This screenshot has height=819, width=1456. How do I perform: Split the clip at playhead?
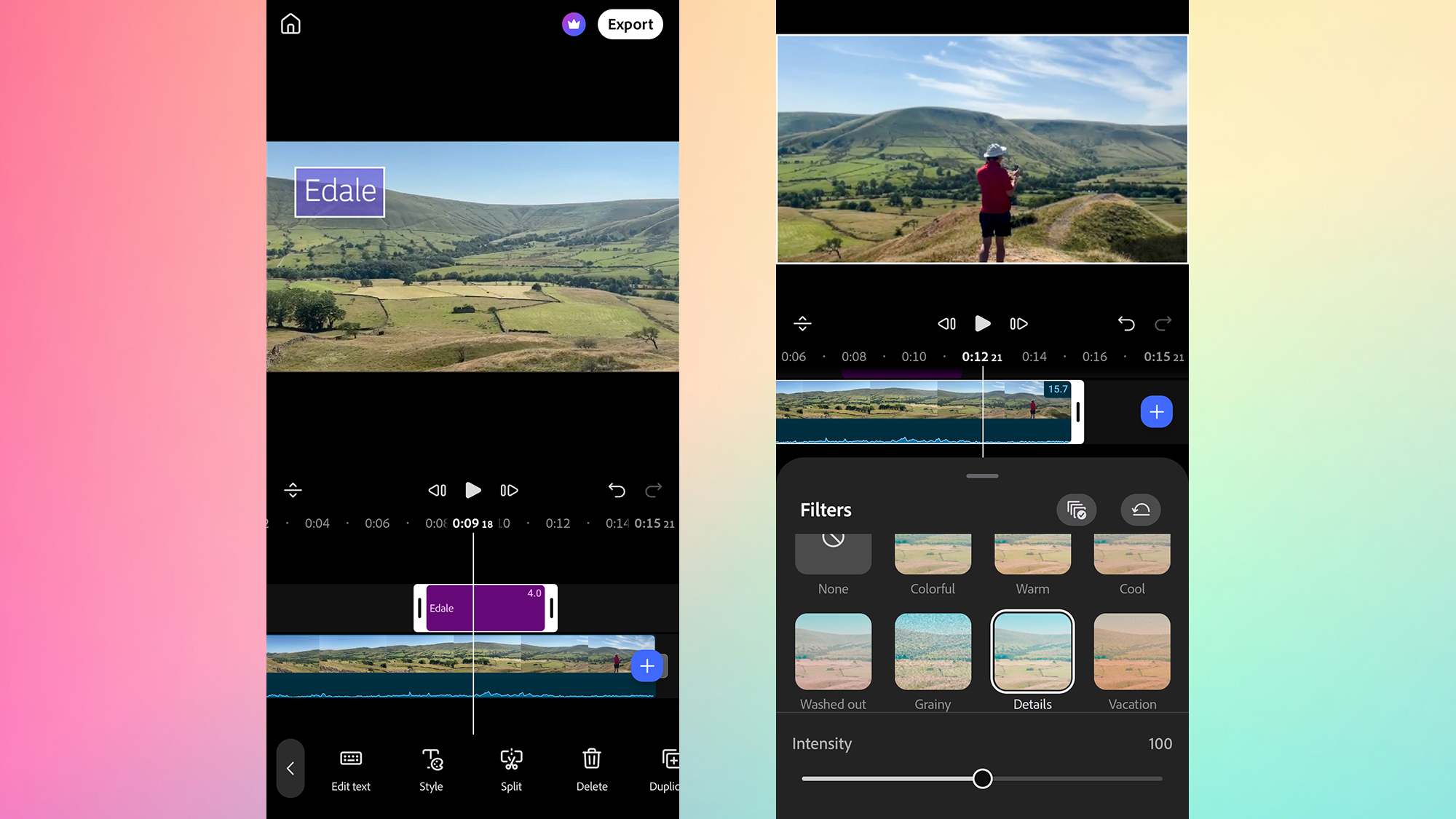point(511,769)
